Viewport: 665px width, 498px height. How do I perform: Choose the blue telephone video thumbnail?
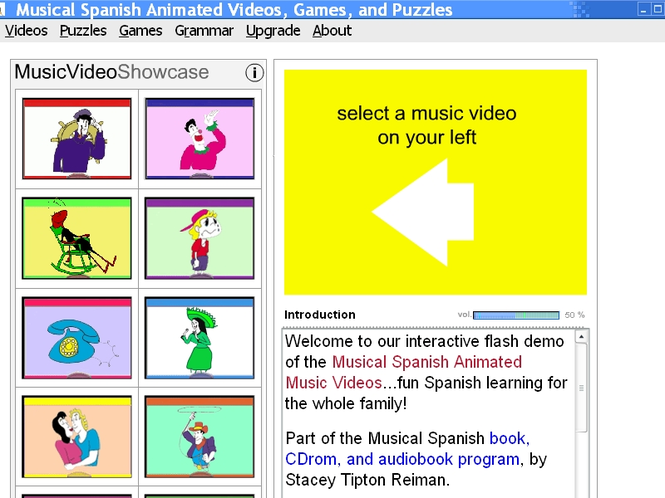tap(77, 338)
